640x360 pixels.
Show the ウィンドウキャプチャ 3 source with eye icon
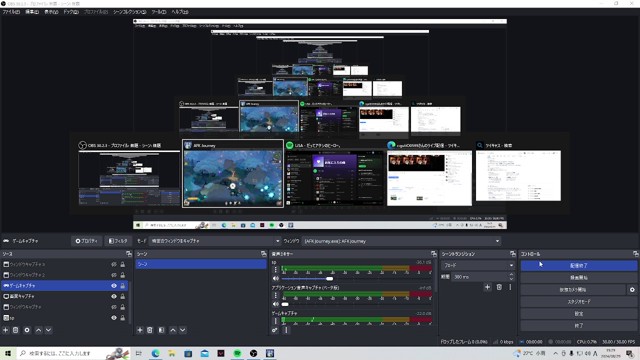pyautogui.click(x=114, y=264)
